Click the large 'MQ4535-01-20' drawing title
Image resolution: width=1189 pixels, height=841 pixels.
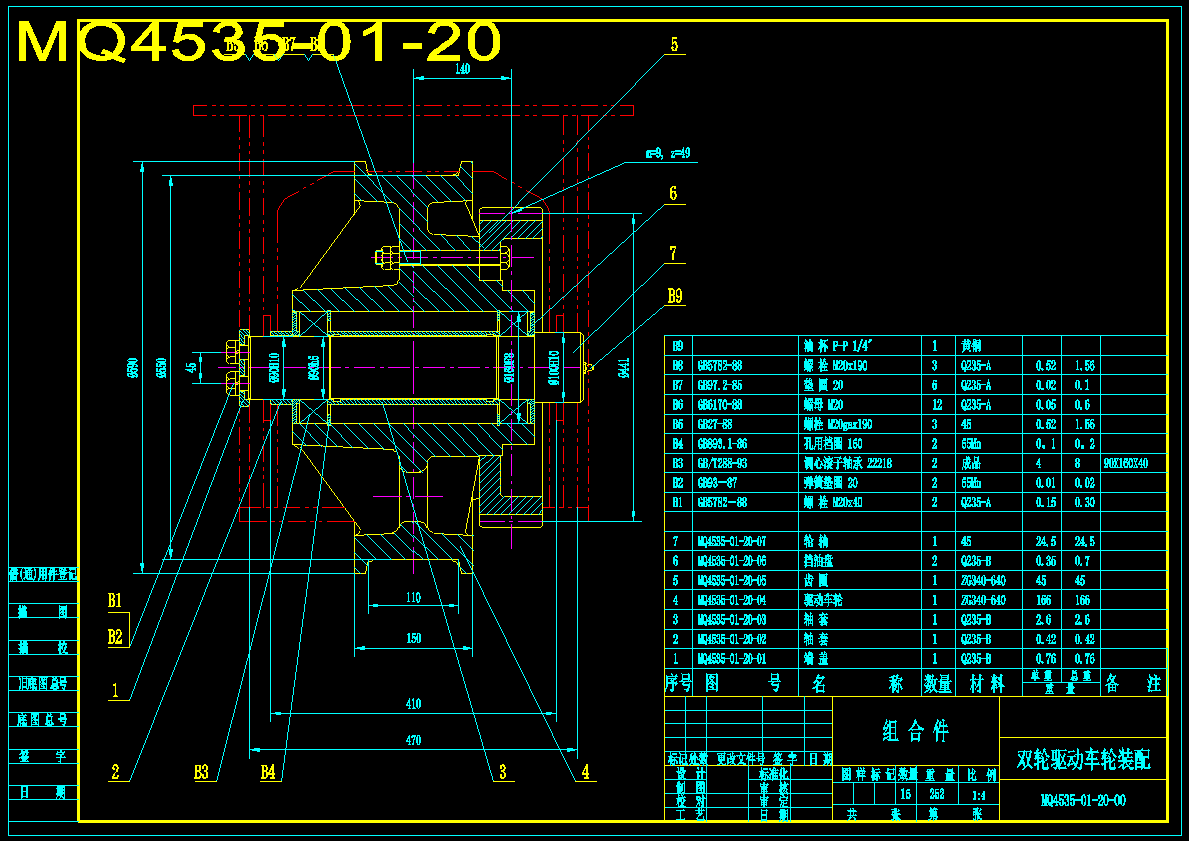[259, 41]
